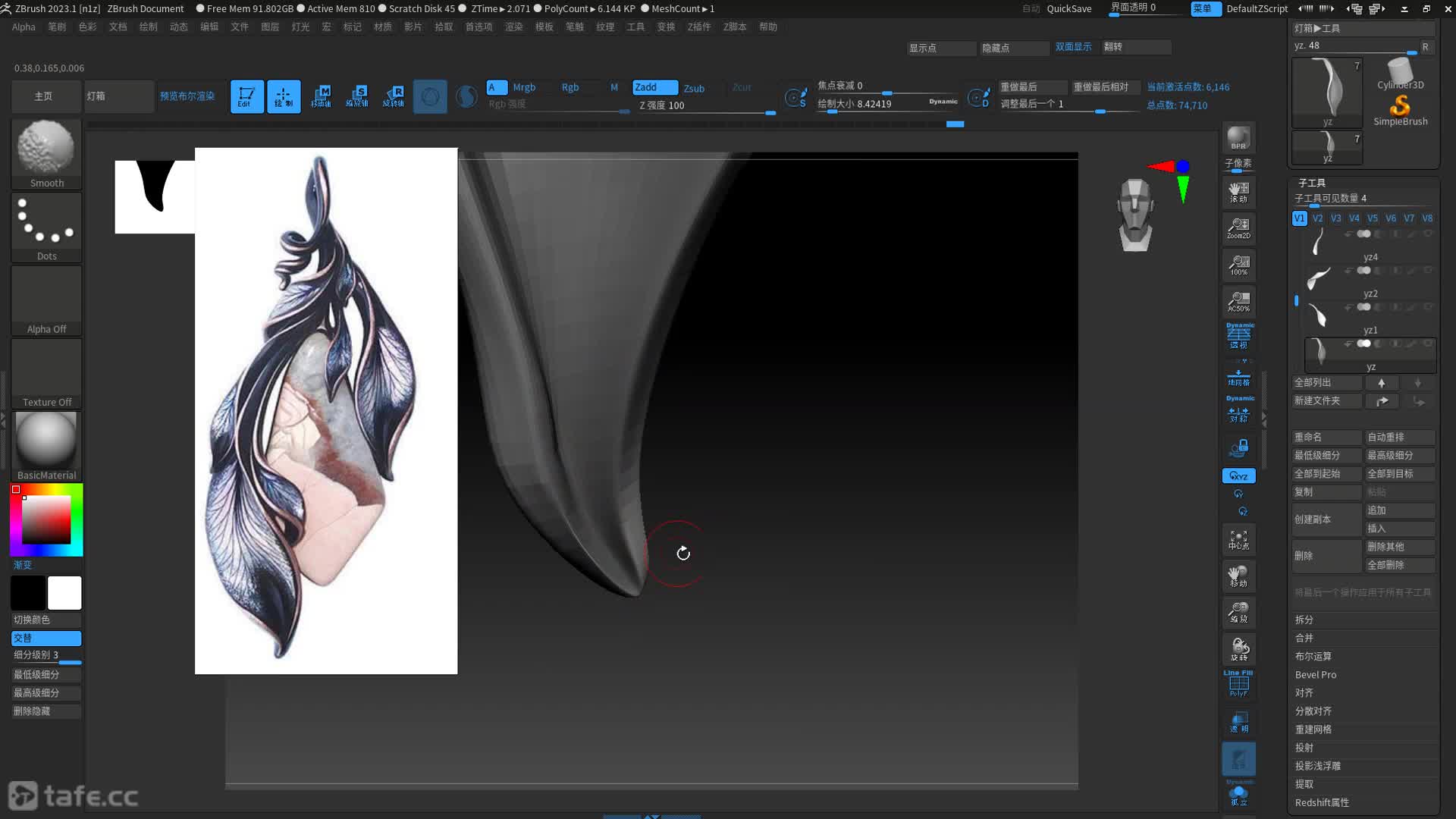Select the canvas Move (移动) icon

click(1238, 576)
